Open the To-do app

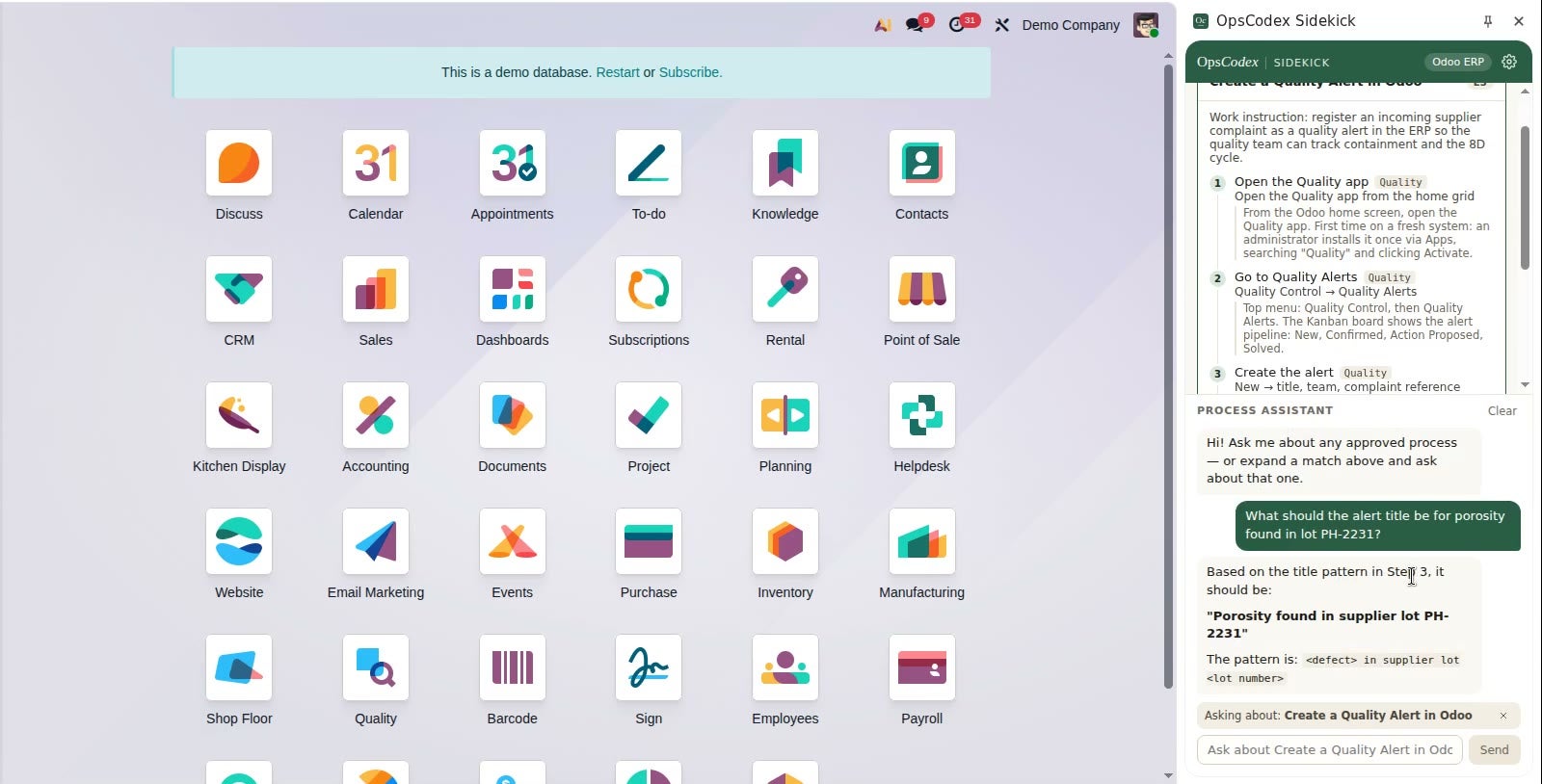(649, 163)
